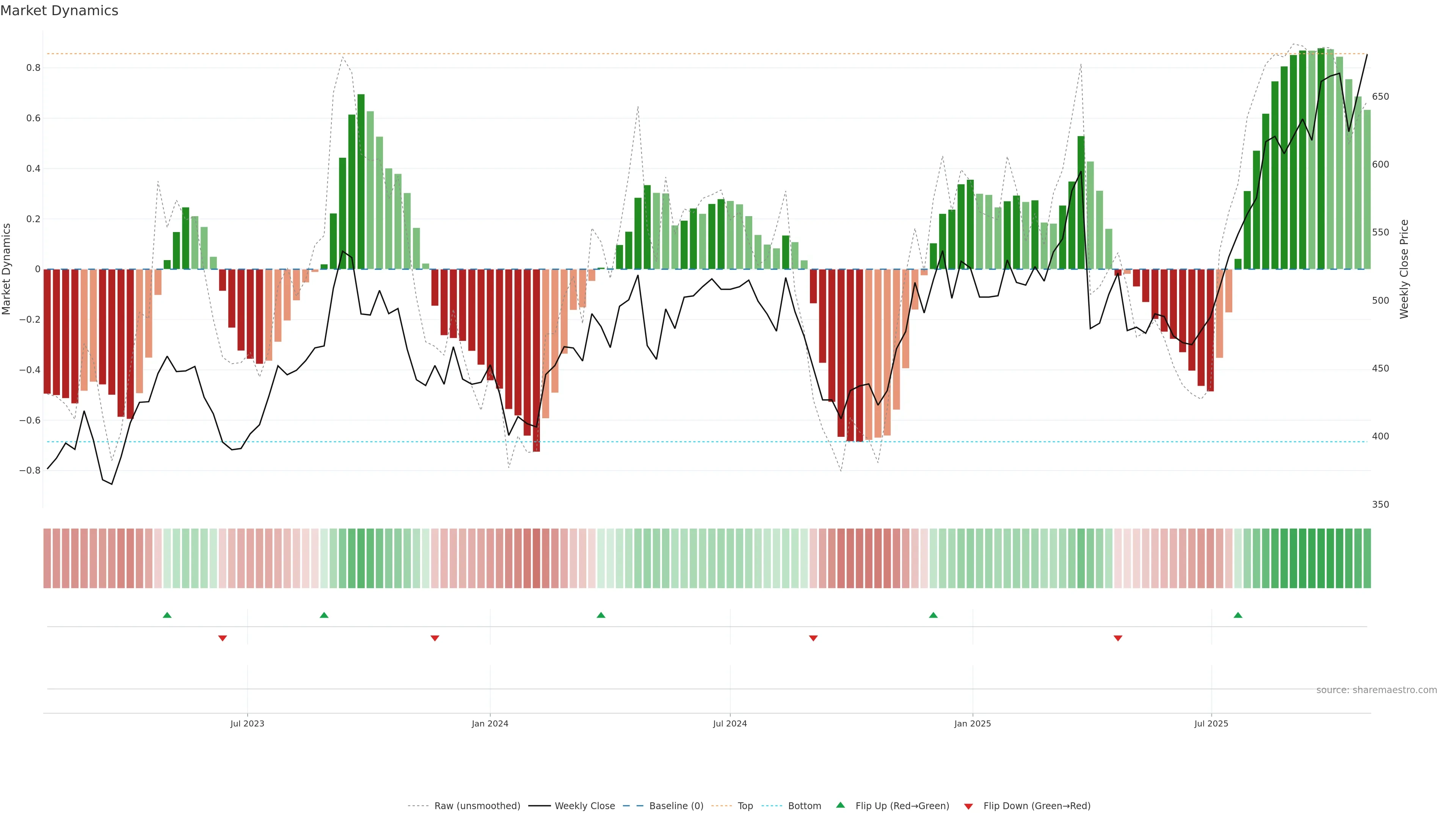The height and width of the screenshot is (819, 1456).
Task: Toggle the Weekly Close legend entry
Action: click(584, 806)
